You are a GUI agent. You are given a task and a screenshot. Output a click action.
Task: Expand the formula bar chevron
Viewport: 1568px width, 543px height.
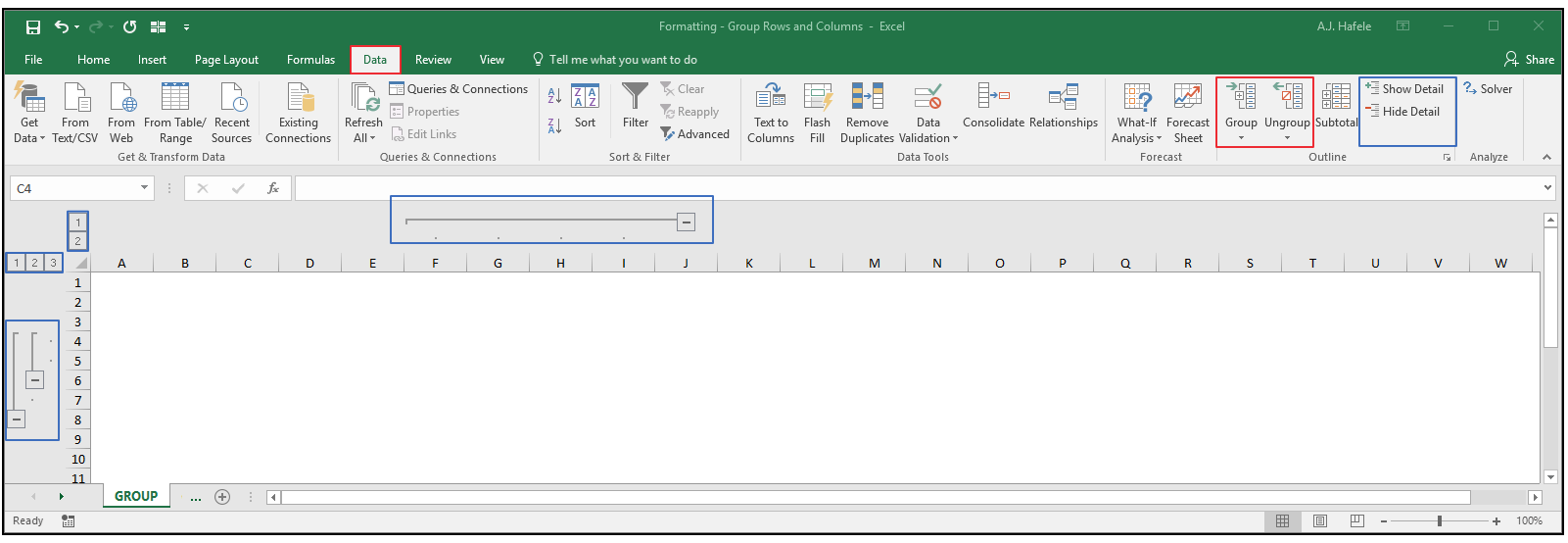[1547, 188]
